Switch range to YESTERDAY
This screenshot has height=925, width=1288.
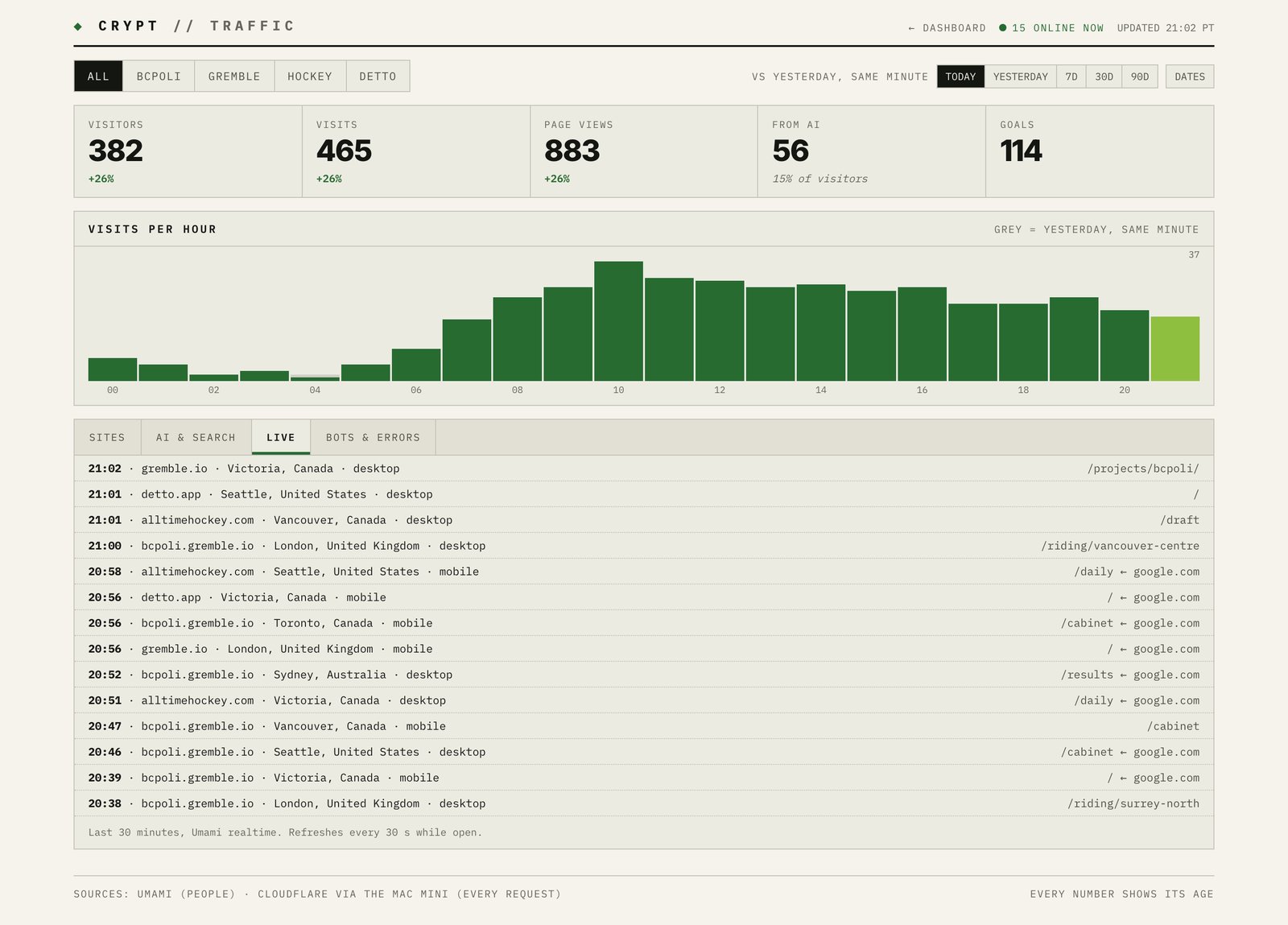pyautogui.click(x=1020, y=76)
